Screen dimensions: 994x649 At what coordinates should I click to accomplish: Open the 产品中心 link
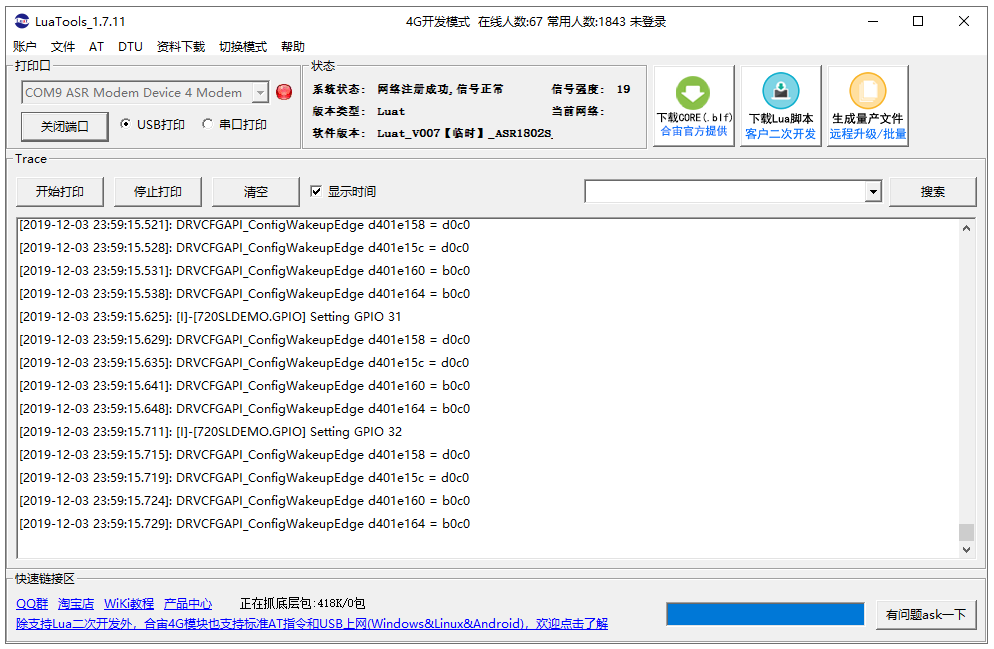pyautogui.click(x=188, y=603)
